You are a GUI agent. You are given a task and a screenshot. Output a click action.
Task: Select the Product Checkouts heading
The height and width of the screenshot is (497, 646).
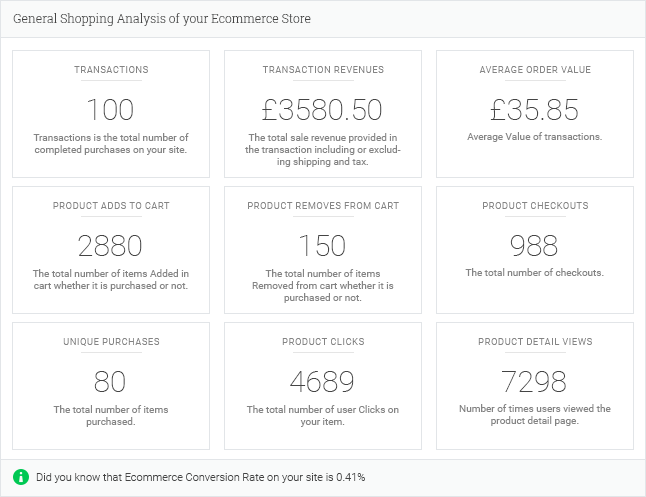(535, 206)
